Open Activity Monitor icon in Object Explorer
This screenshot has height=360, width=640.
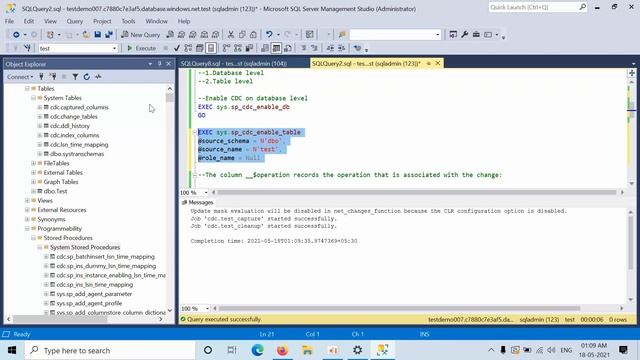(98, 77)
